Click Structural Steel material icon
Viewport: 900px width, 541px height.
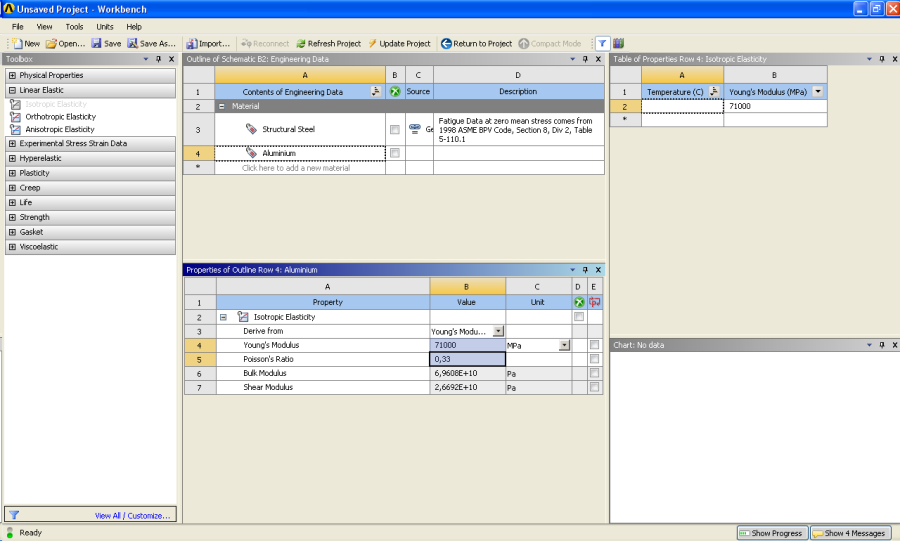pyautogui.click(x=251, y=129)
